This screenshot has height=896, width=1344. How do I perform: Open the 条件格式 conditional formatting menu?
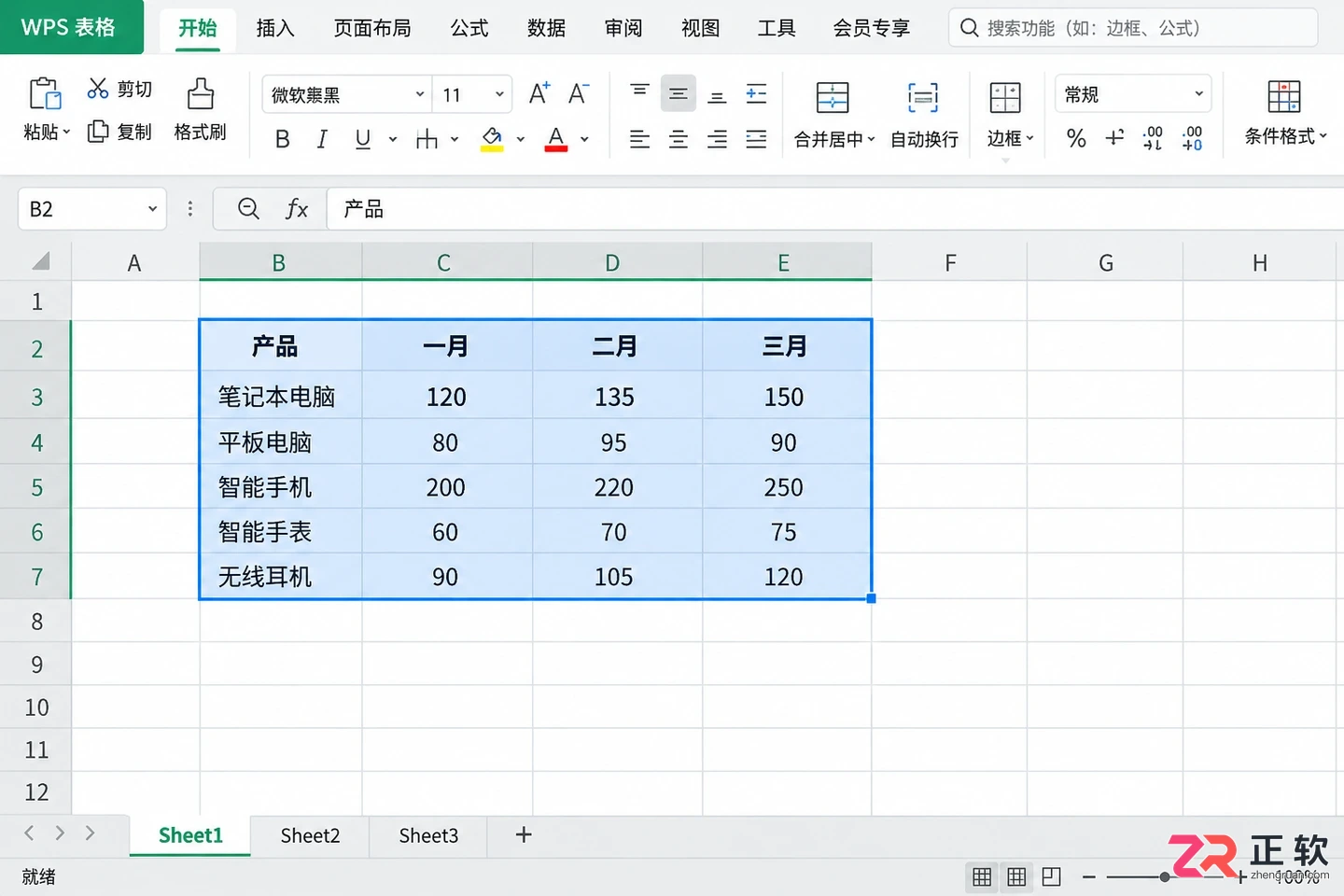(x=1285, y=113)
